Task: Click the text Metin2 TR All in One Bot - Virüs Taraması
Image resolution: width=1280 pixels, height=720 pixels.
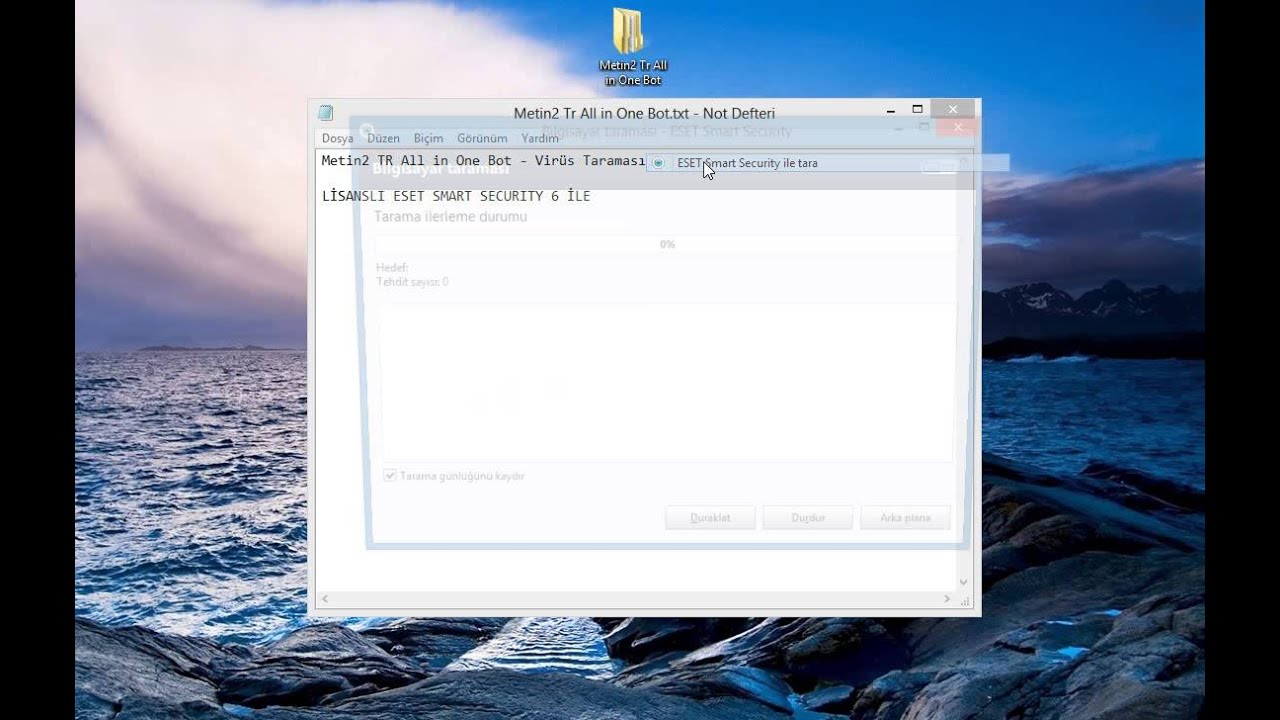Action: (483, 161)
